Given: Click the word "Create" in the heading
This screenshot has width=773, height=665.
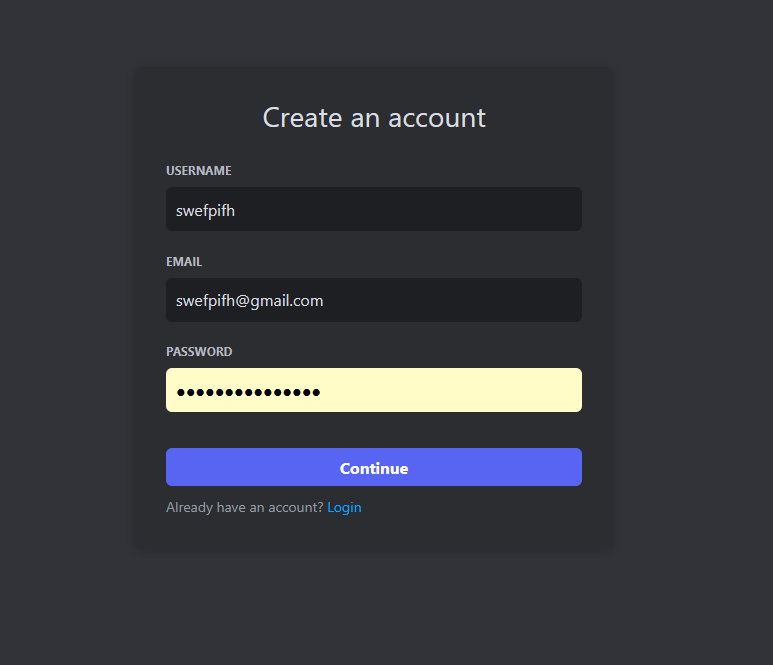Looking at the screenshot, I should pyautogui.click(x=303, y=118).
